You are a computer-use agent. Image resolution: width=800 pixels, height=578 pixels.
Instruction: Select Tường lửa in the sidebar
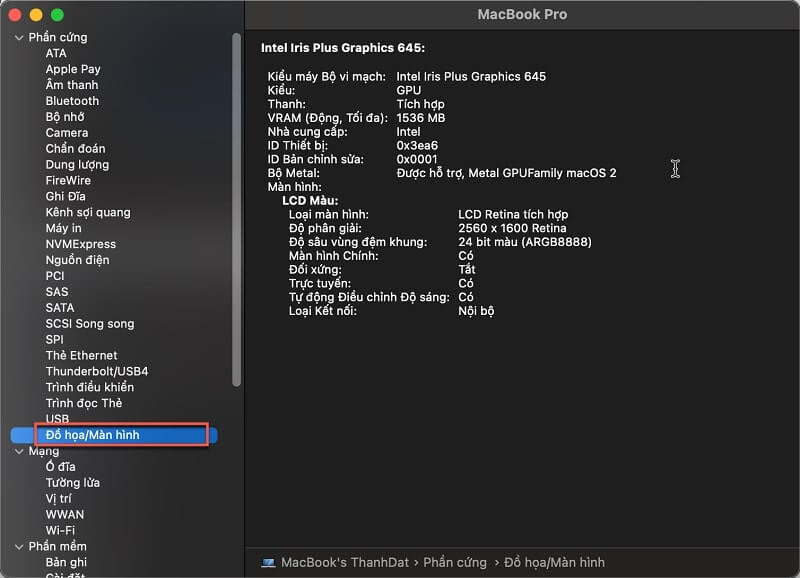(x=72, y=483)
